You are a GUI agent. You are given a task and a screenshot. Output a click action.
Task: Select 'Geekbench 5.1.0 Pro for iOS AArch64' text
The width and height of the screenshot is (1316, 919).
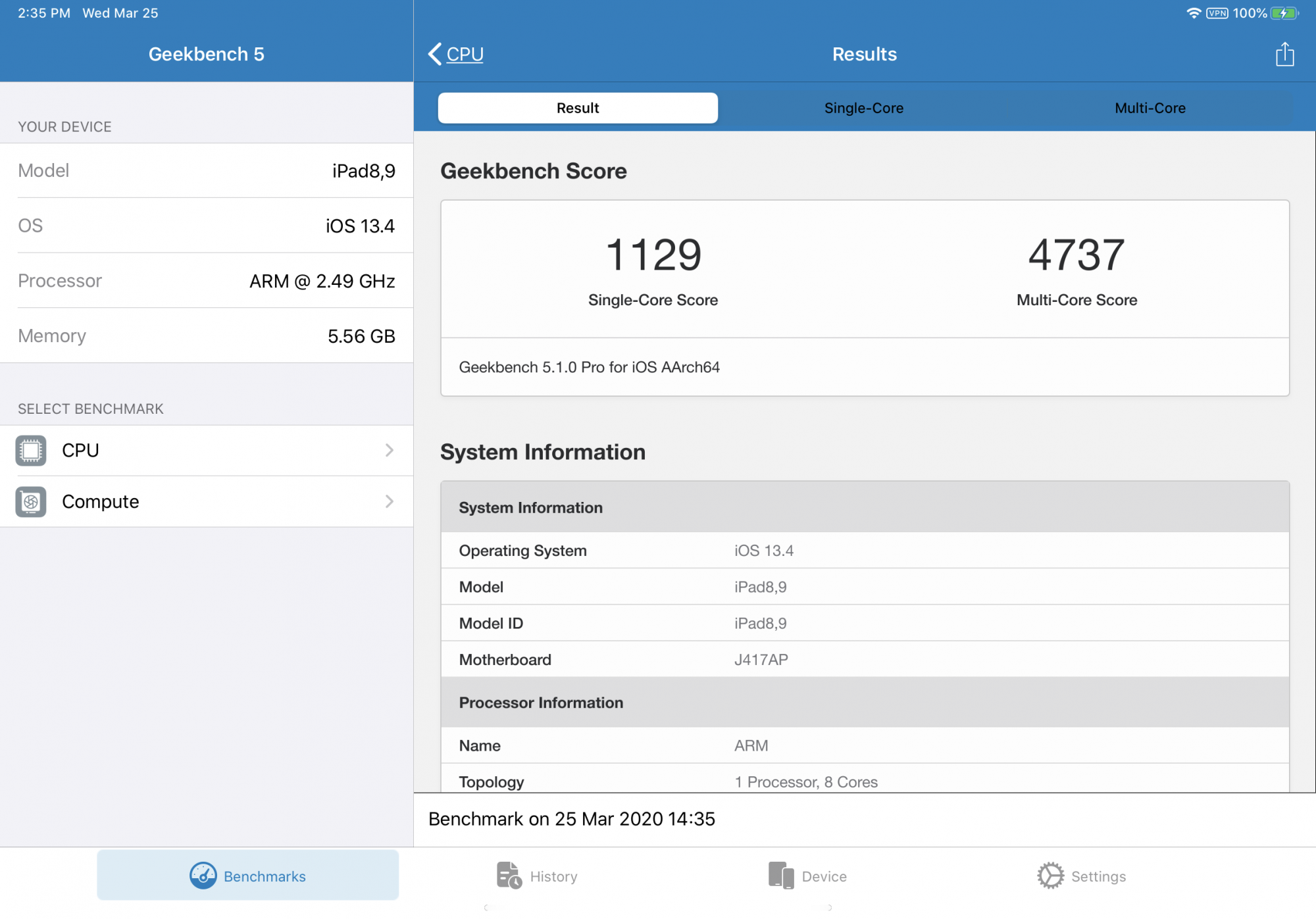[589, 367]
